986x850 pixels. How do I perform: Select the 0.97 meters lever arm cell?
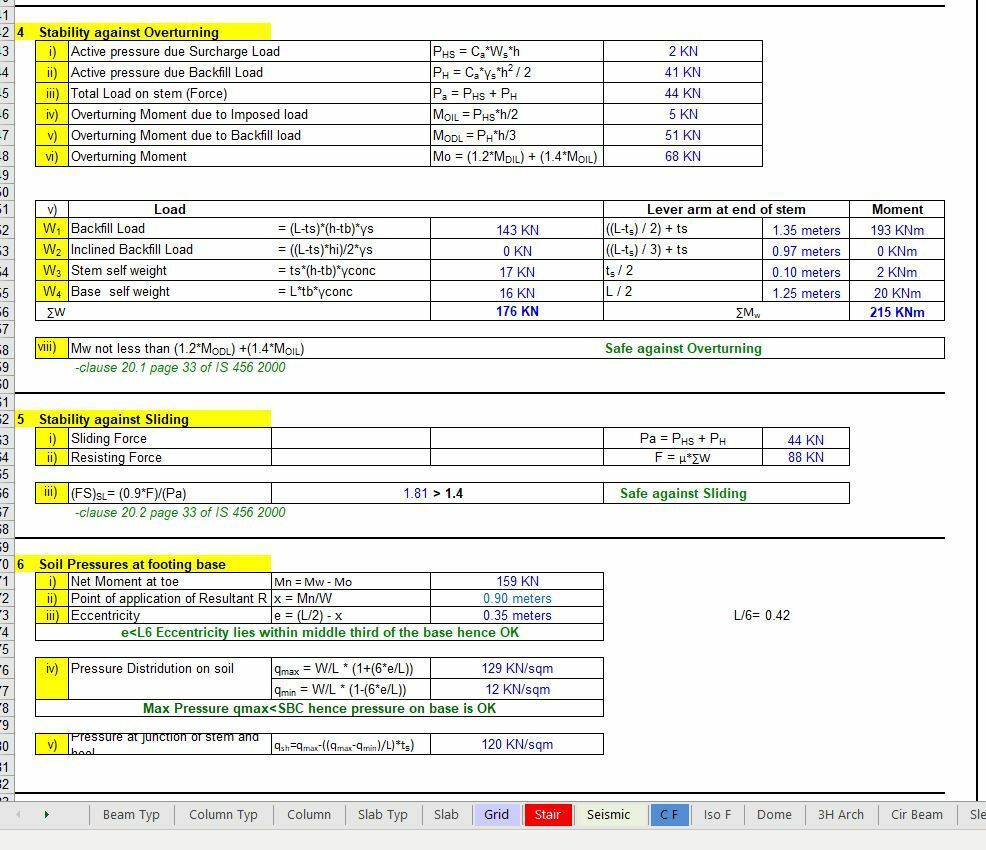pos(806,251)
